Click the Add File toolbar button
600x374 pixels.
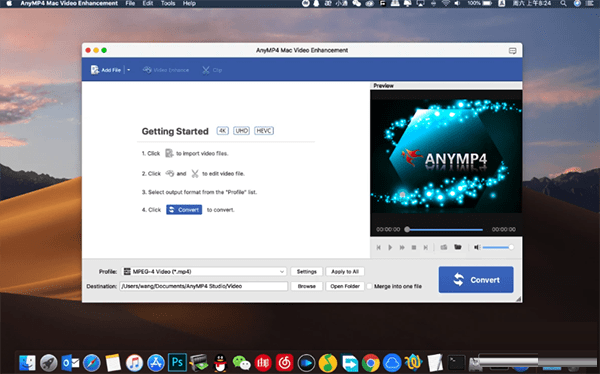(106, 70)
